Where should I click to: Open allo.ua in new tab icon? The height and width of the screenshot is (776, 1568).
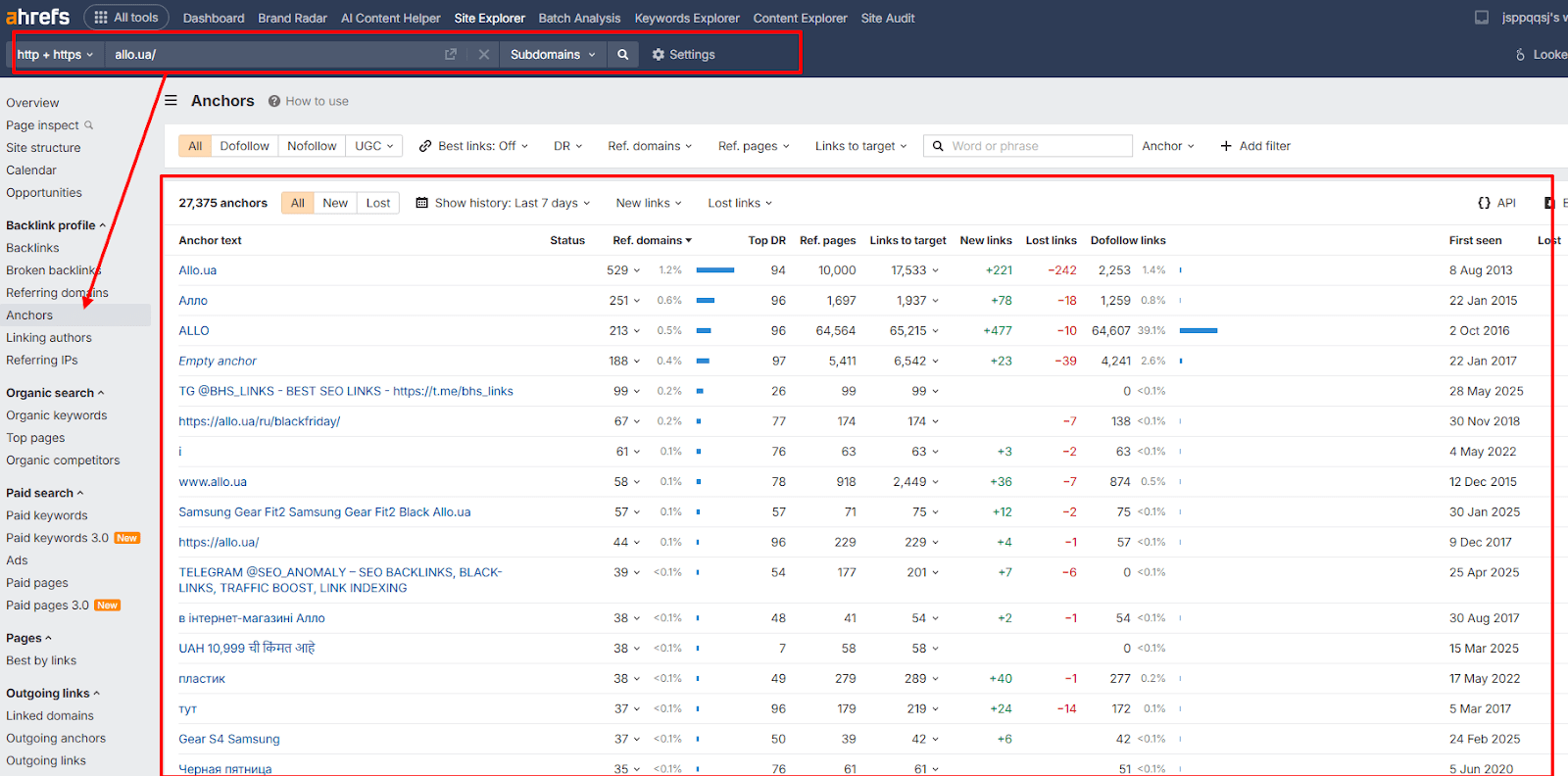click(x=451, y=55)
